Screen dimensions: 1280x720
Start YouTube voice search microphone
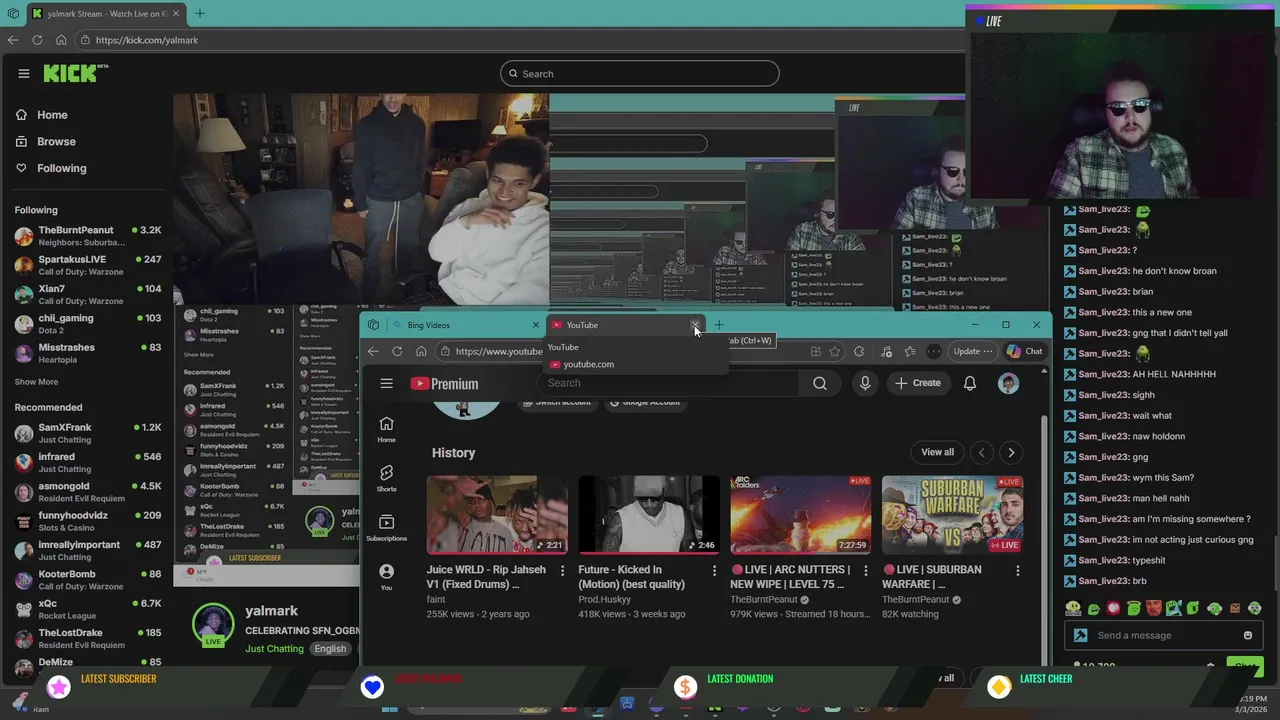(865, 383)
